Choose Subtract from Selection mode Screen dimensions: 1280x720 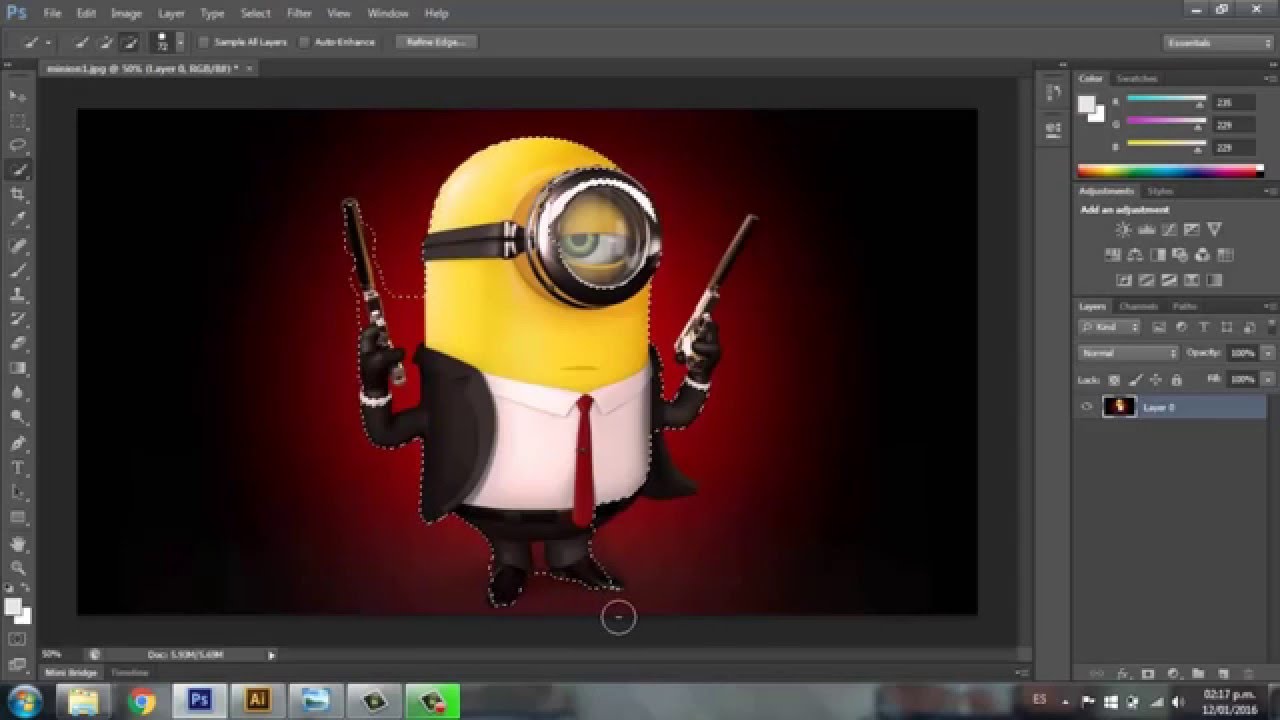pyautogui.click(x=128, y=42)
